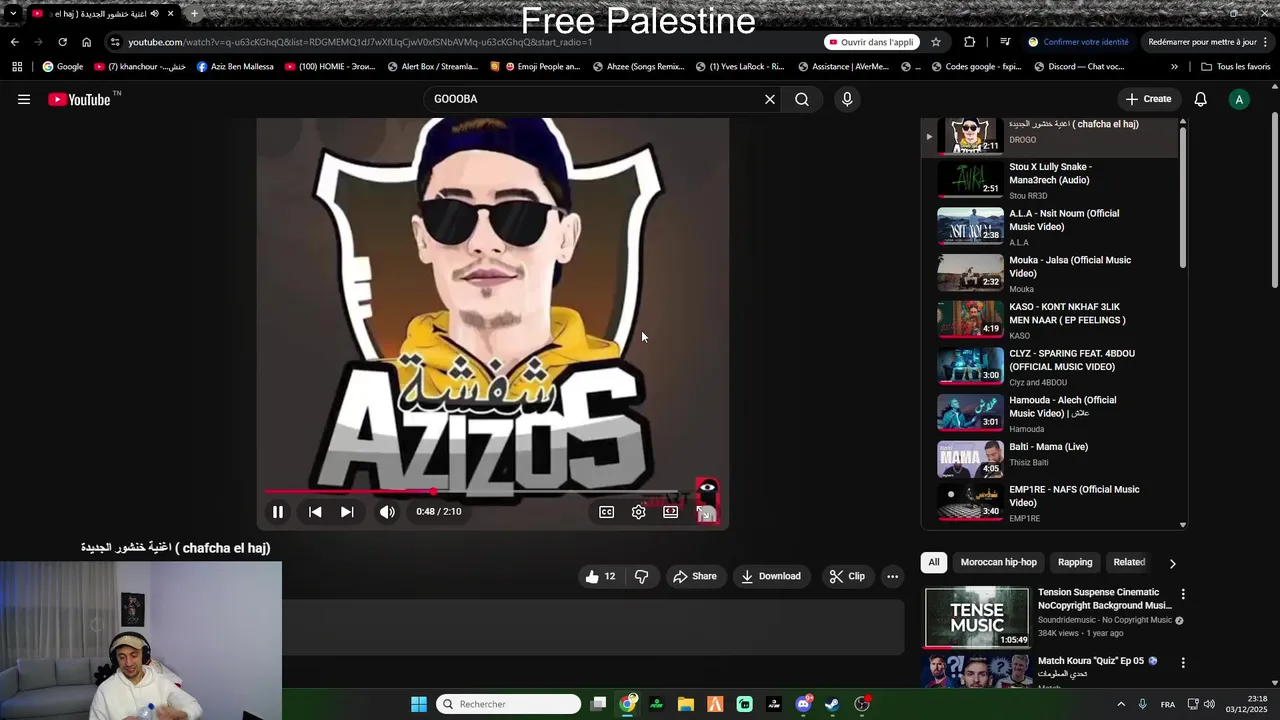
Task: Expand hidden bookmarks chevron
Action: 1174,67
